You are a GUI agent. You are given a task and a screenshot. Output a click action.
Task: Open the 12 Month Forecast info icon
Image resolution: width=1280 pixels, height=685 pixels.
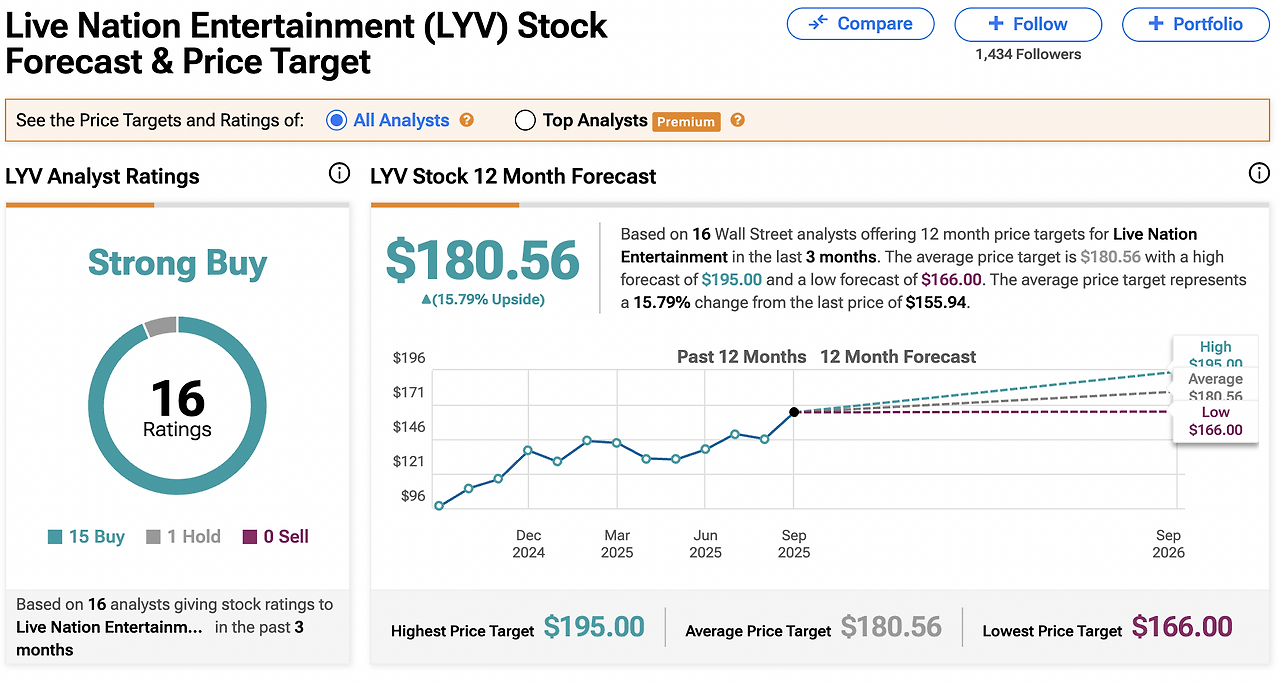pyautogui.click(x=1259, y=174)
